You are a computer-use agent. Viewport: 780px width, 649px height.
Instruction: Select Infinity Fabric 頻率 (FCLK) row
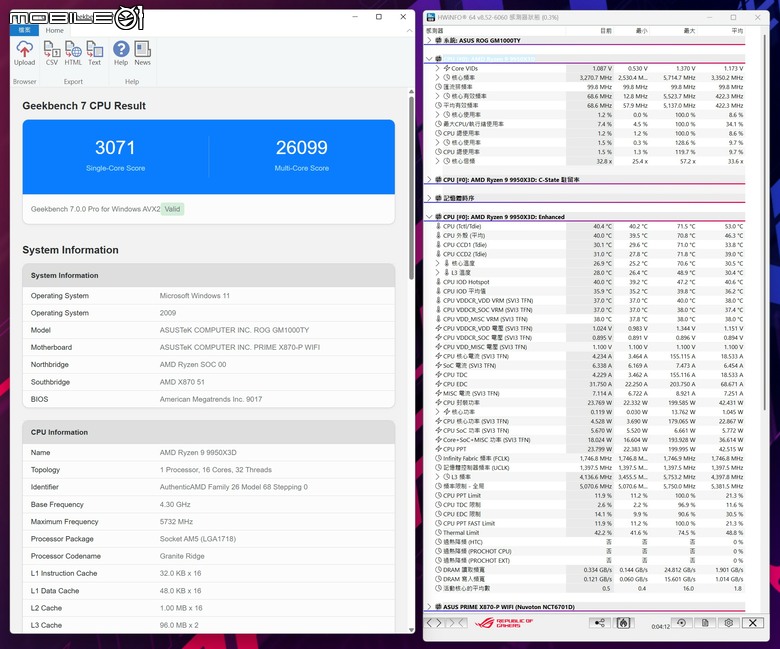coord(585,459)
